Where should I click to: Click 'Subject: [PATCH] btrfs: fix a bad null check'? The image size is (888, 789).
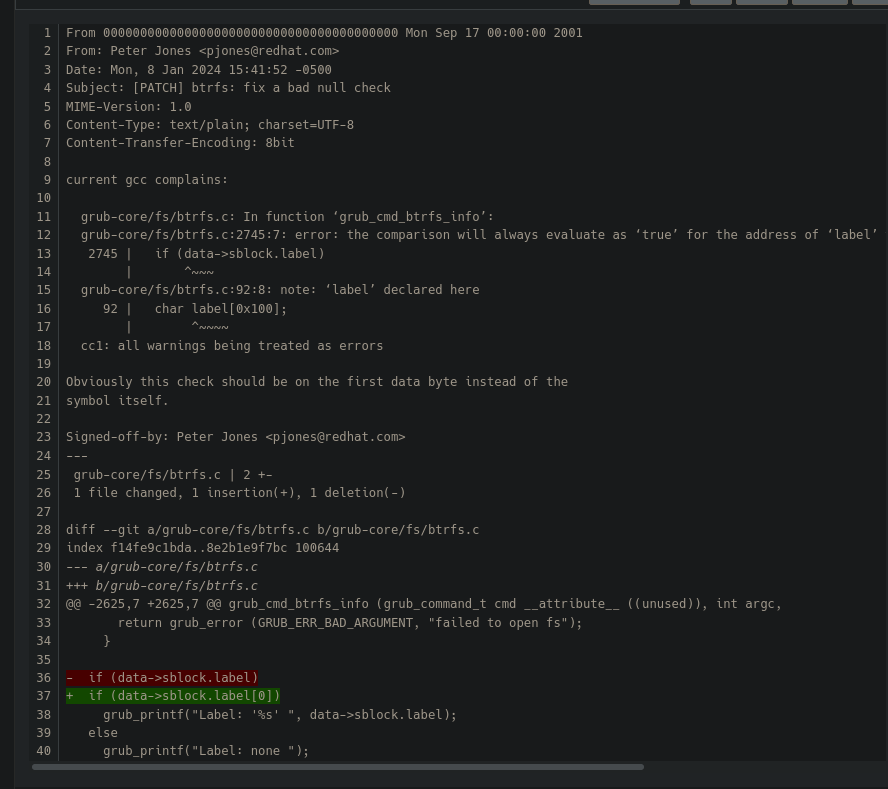click(228, 88)
